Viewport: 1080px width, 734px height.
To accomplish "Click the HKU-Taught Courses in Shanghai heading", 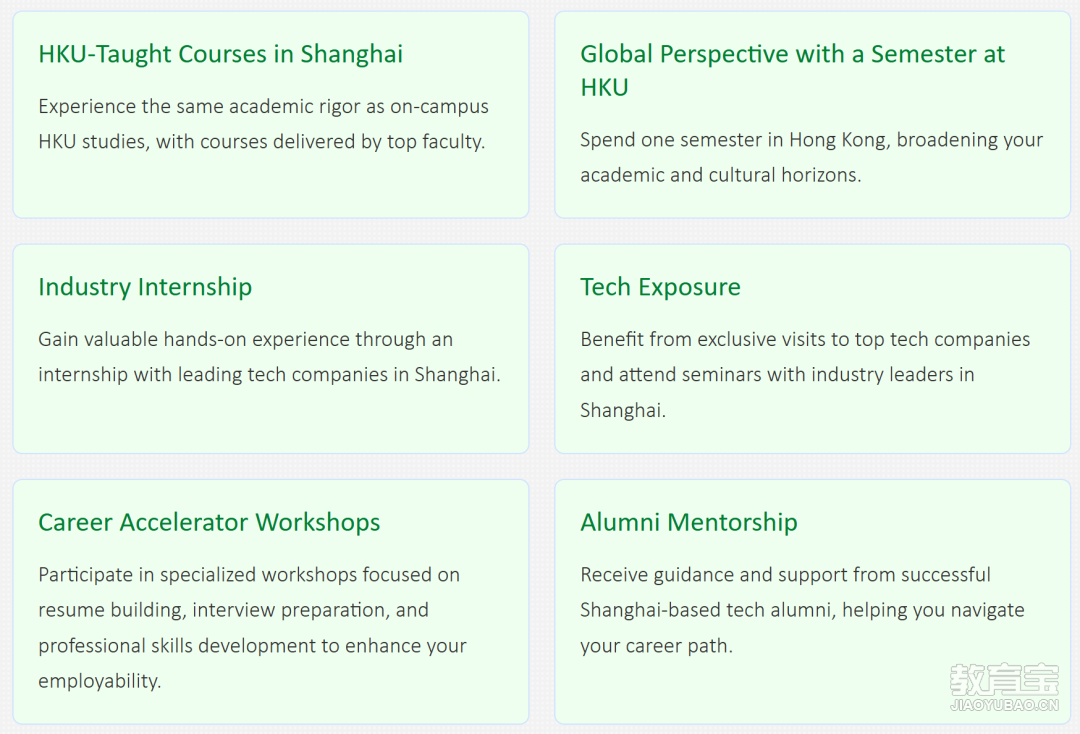I will (220, 54).
